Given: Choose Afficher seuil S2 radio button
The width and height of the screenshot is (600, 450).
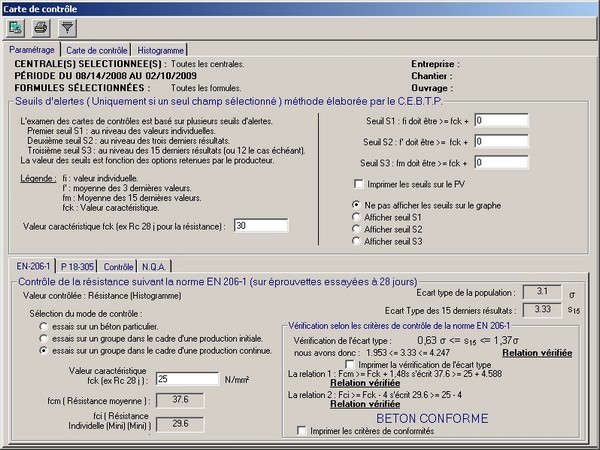Looking at the screenshot, I should pyautogui.click(x=357, y=229).
